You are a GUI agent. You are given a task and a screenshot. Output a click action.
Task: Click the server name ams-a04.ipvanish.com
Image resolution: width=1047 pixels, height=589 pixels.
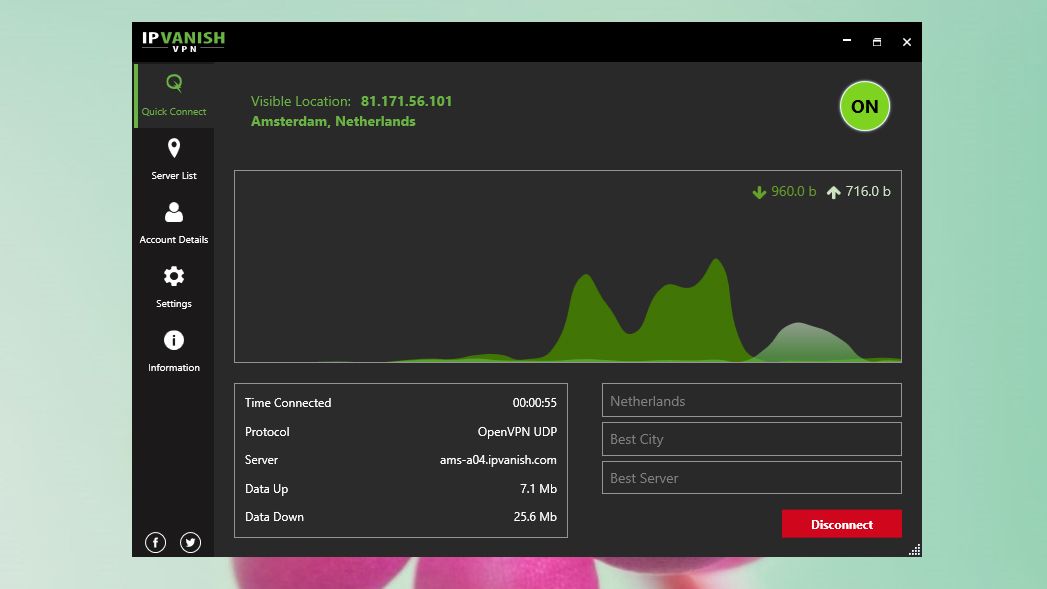tap(498, 460)
